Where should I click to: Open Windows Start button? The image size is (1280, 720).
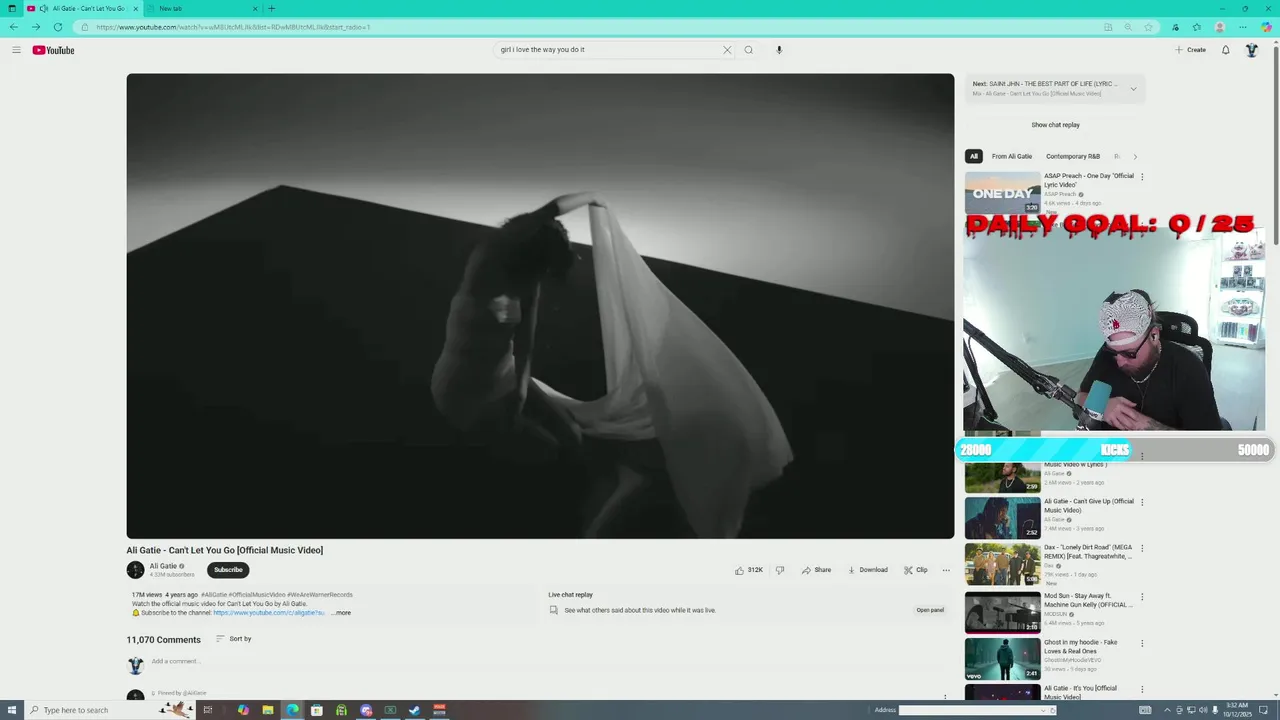click(x=12, y=710)
